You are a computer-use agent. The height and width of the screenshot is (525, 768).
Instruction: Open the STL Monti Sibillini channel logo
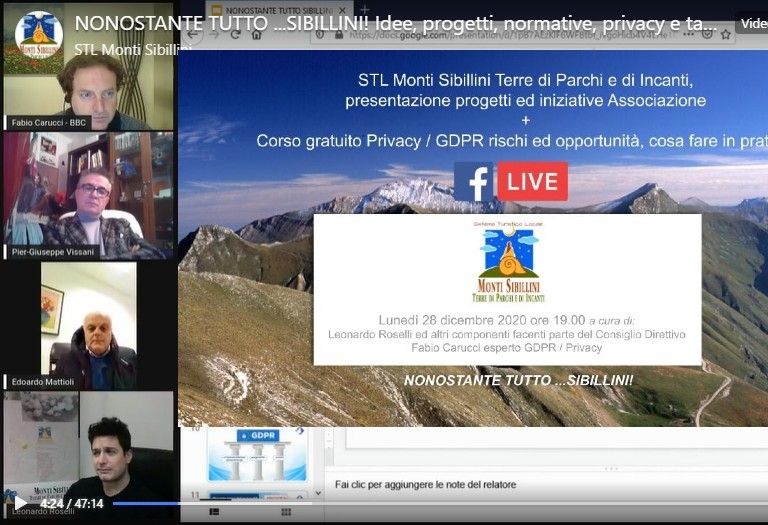click(38, 35)
